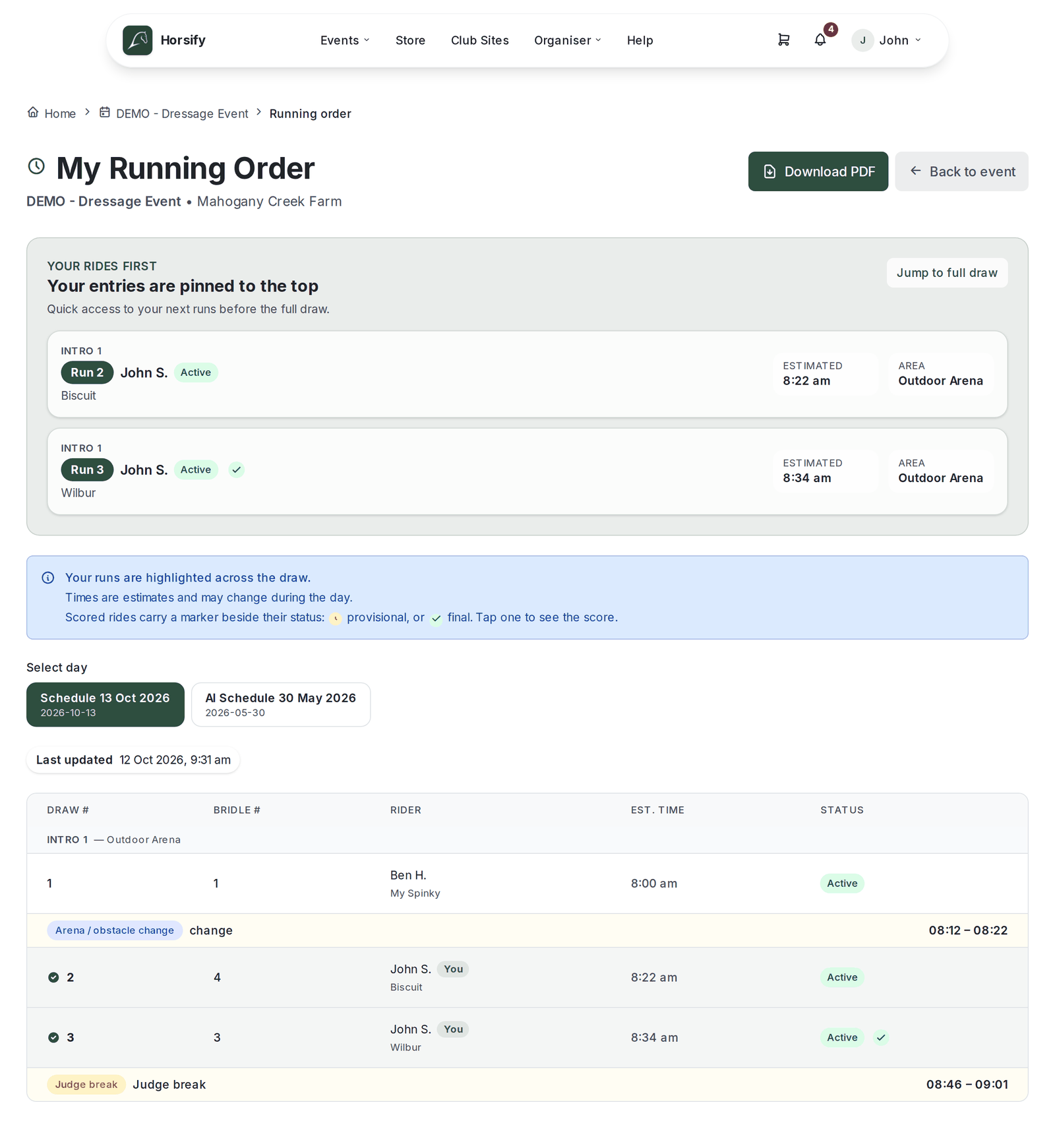This screenshot has height=1148, width=1055.
Task: Click Jump to full draw button
Action: 947,272
